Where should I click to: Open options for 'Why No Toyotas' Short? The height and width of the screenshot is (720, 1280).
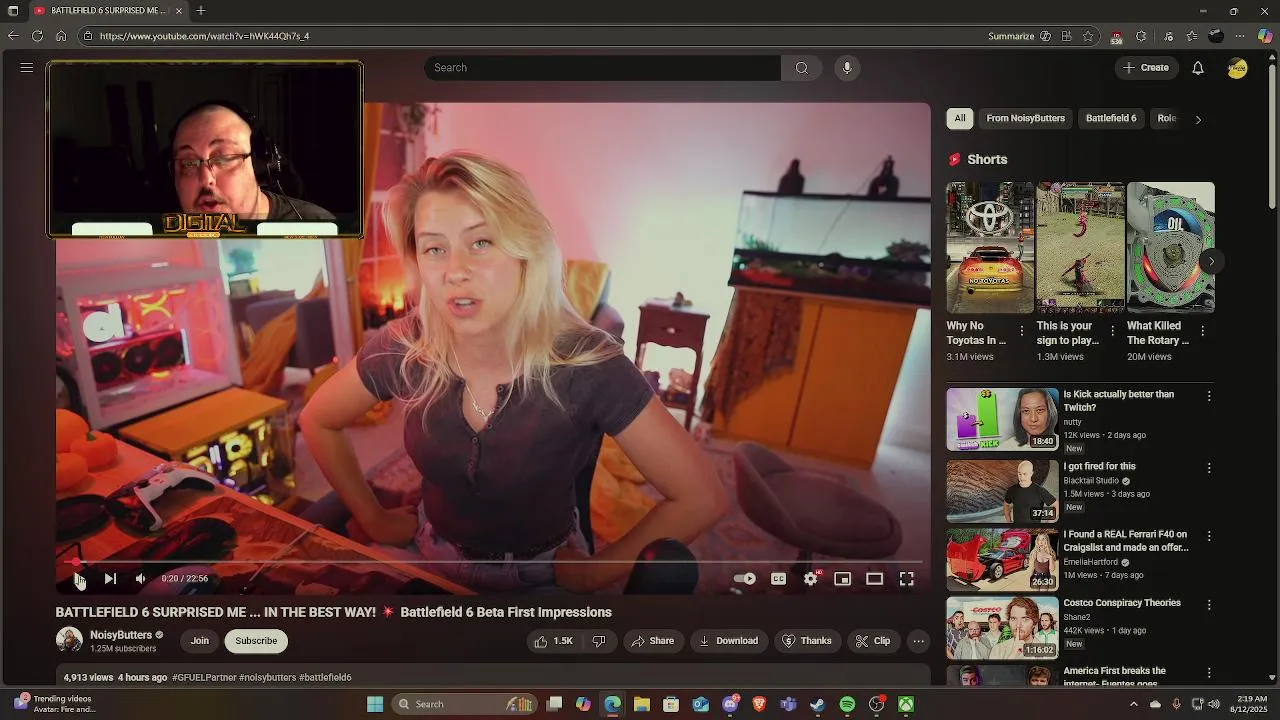[1022, 331]
